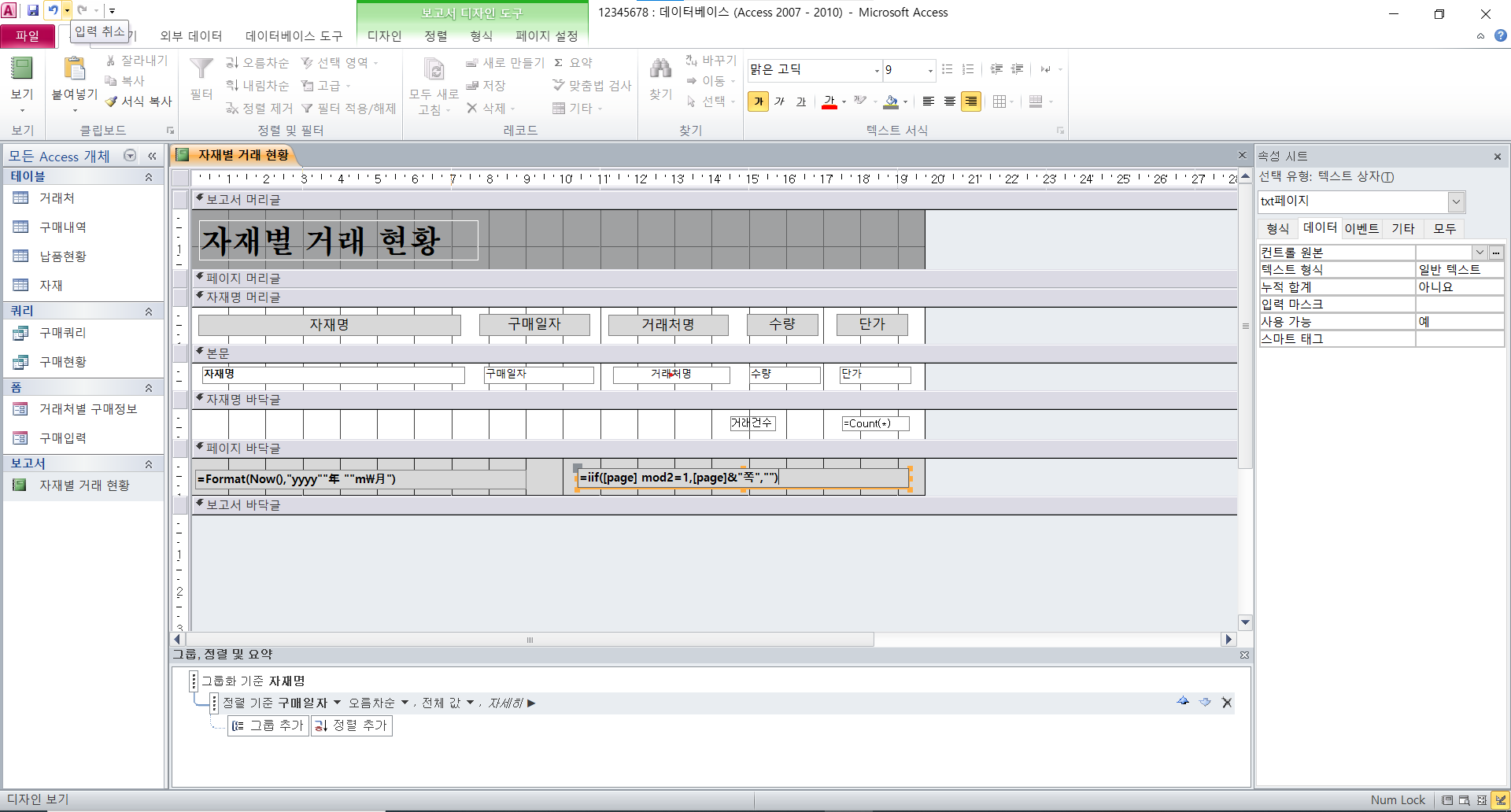The height and width of the screenshot is (812, 1511).
Task: Open the 구매쿼리 query in navigation pane
Action: point(63,333)
